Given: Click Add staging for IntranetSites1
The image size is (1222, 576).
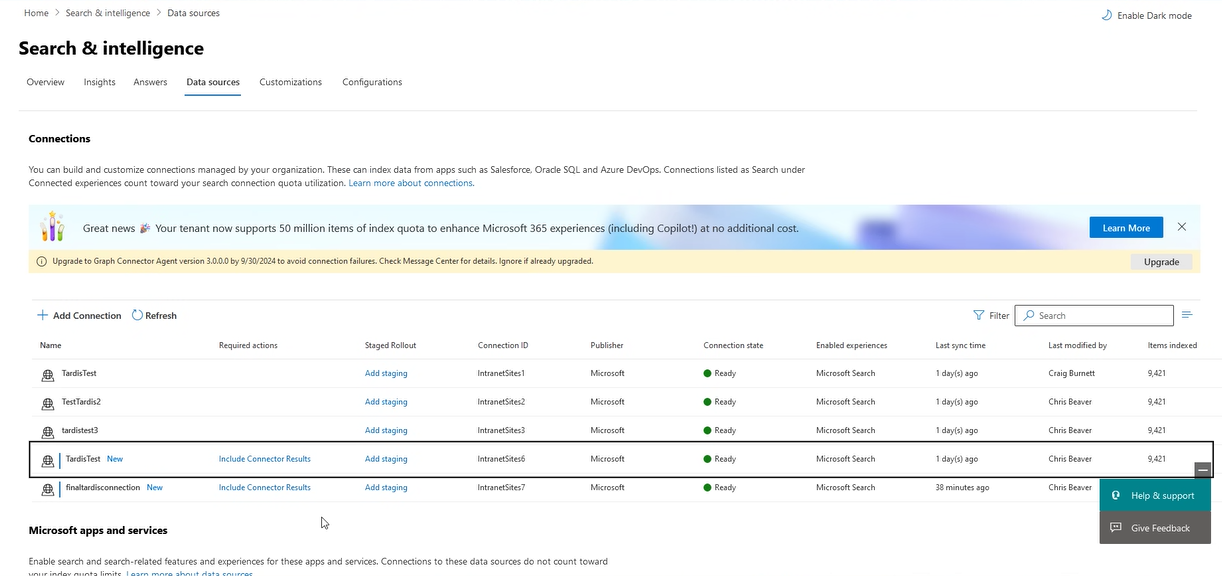Looking at the screenshot, I should (x=386, y=373).
